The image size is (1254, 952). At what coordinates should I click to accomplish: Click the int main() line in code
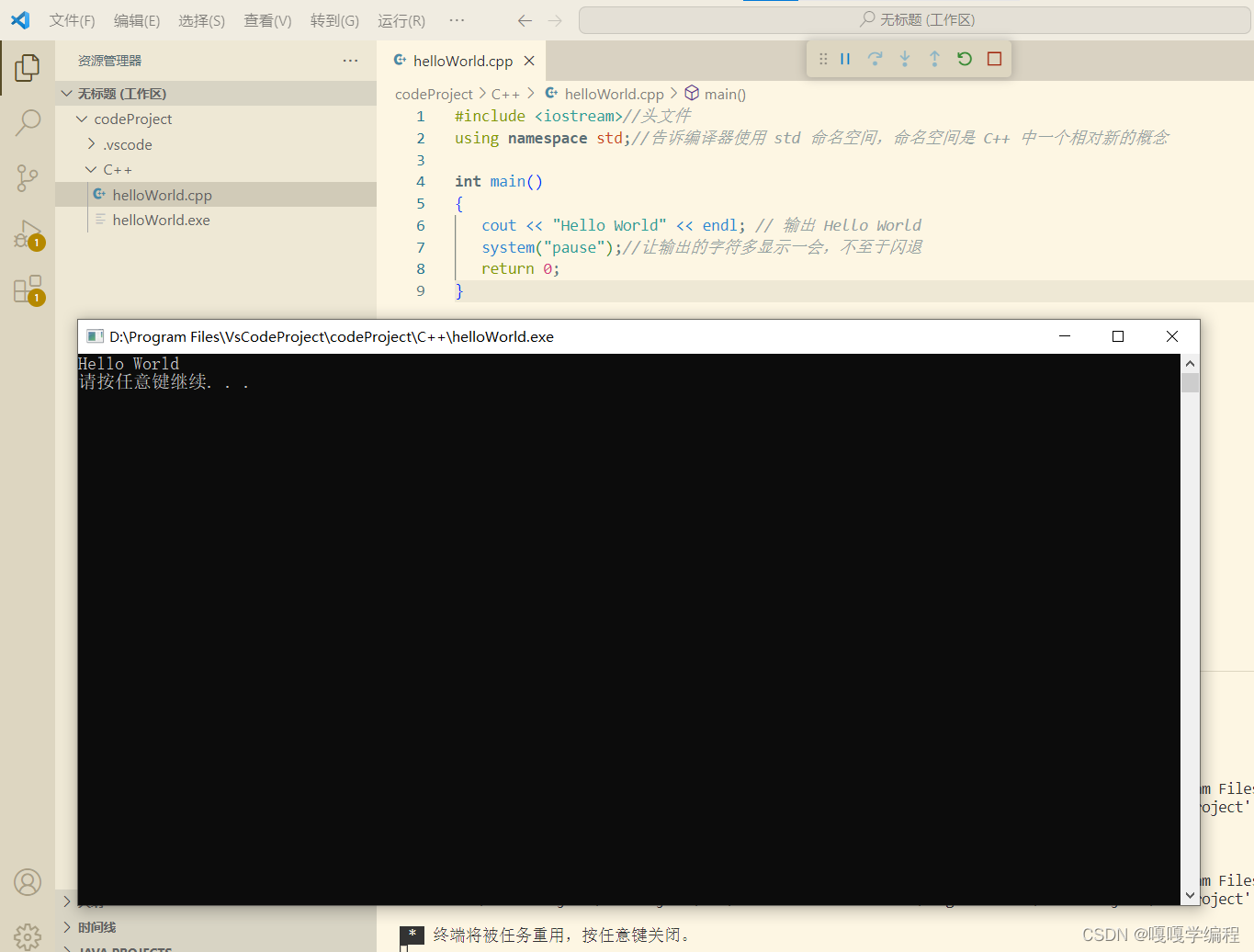(x=499, y=181)
